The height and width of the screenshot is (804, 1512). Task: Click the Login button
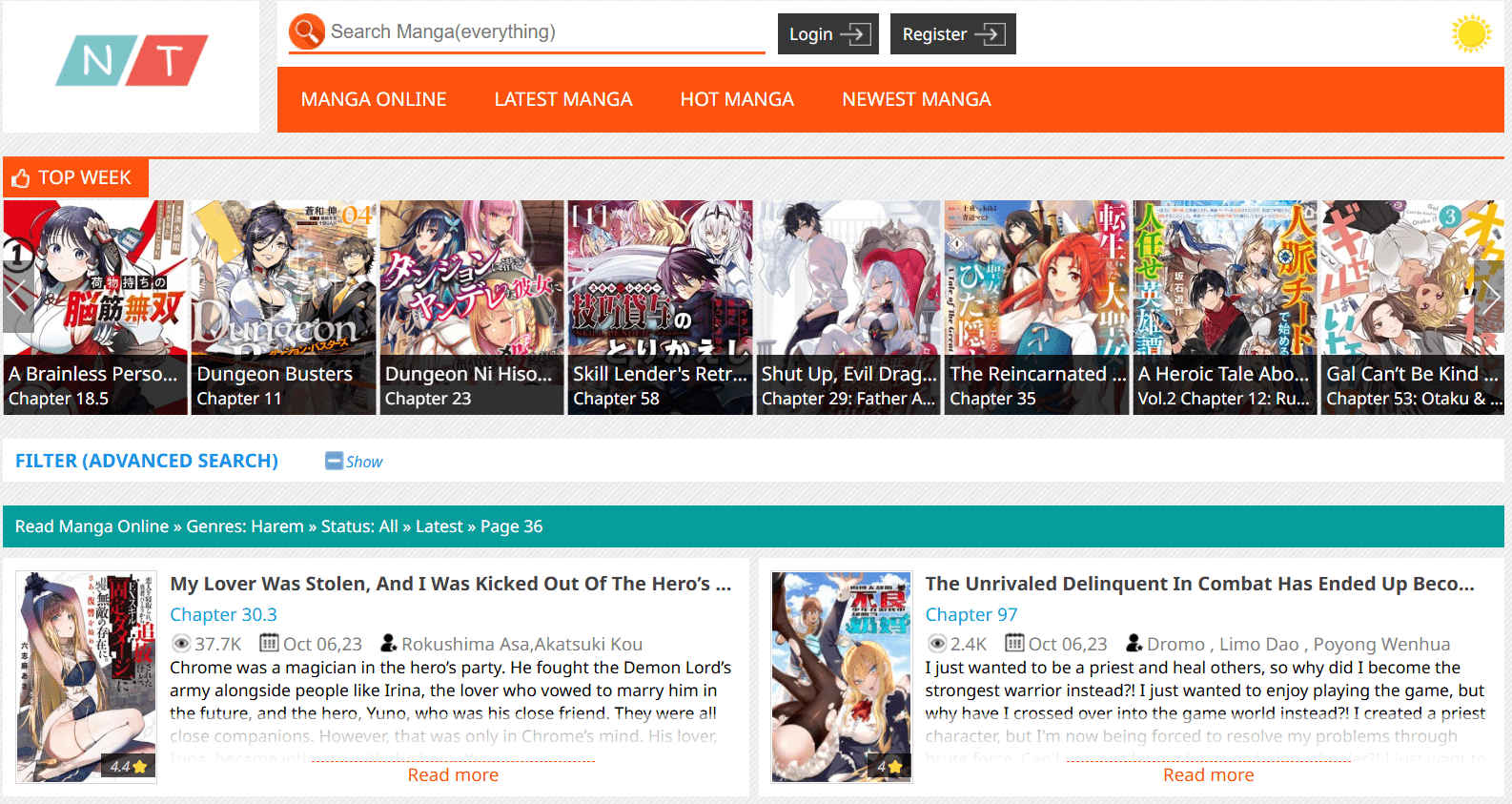click(828, 34)
